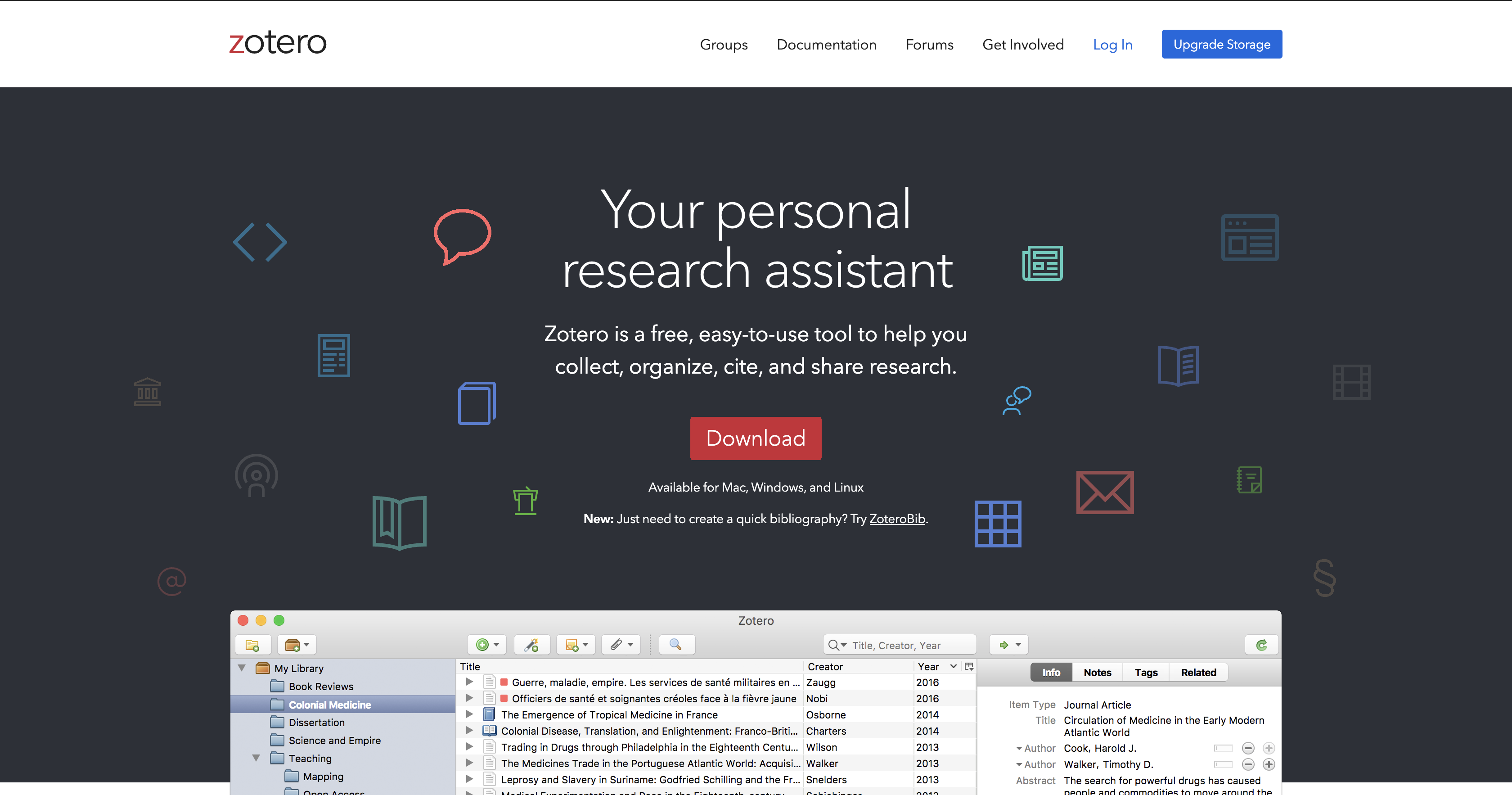Image resolution: width=1512 pixels, height=795 pixels.
Task: Remove author Cook with minus button
Action: pos(1248,748)
